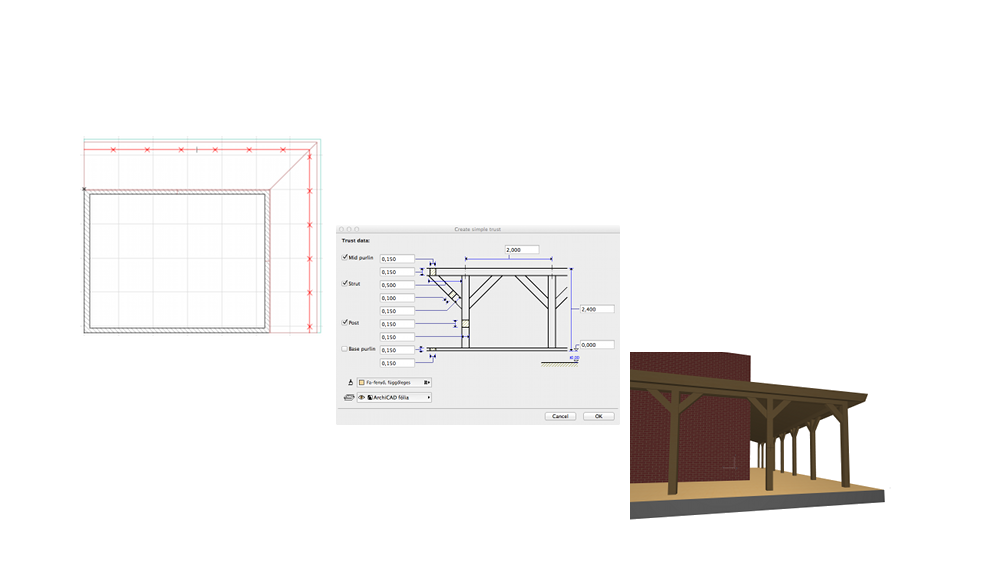Click the 0,000 base elevation field
The height and width of the screenshot is (580, 1000).
(x=596, y=344)
